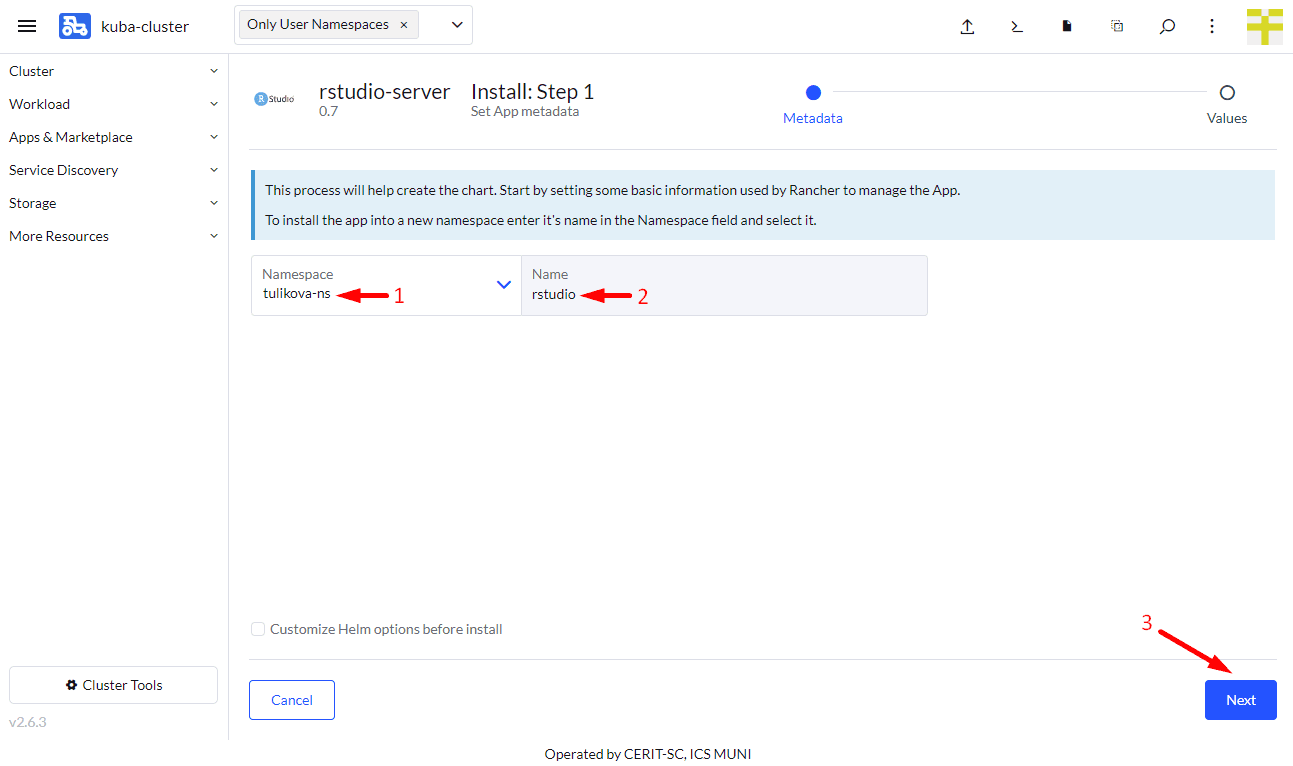The height and width of the screenshot is (766, 1293).
Task: Click the kuba-cluster logo icon
Action: [75, 26]
